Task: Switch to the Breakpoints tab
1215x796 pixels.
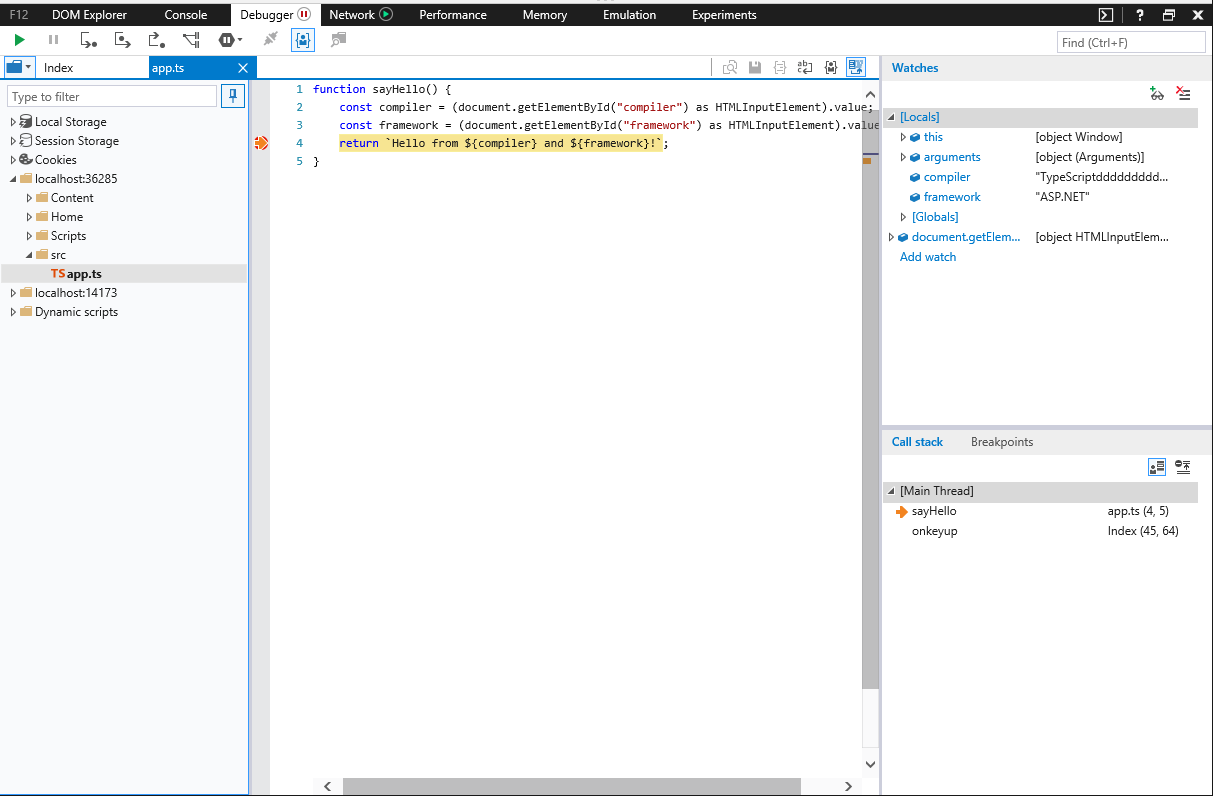Action: pos(1001,442)
